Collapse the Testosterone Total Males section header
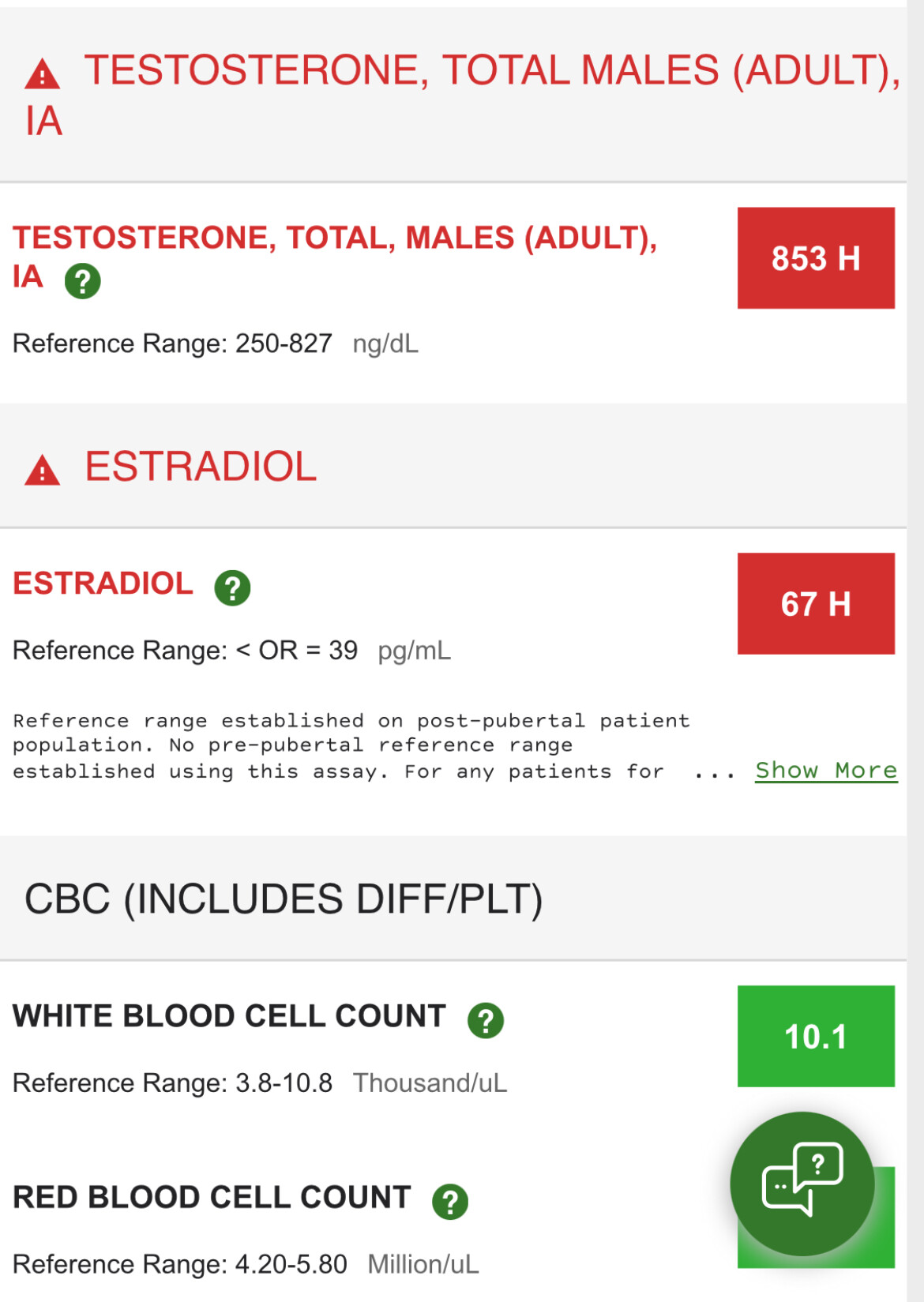Image resolution: width=924 pixels, height=1302 pixels. (x=453, y=95)
